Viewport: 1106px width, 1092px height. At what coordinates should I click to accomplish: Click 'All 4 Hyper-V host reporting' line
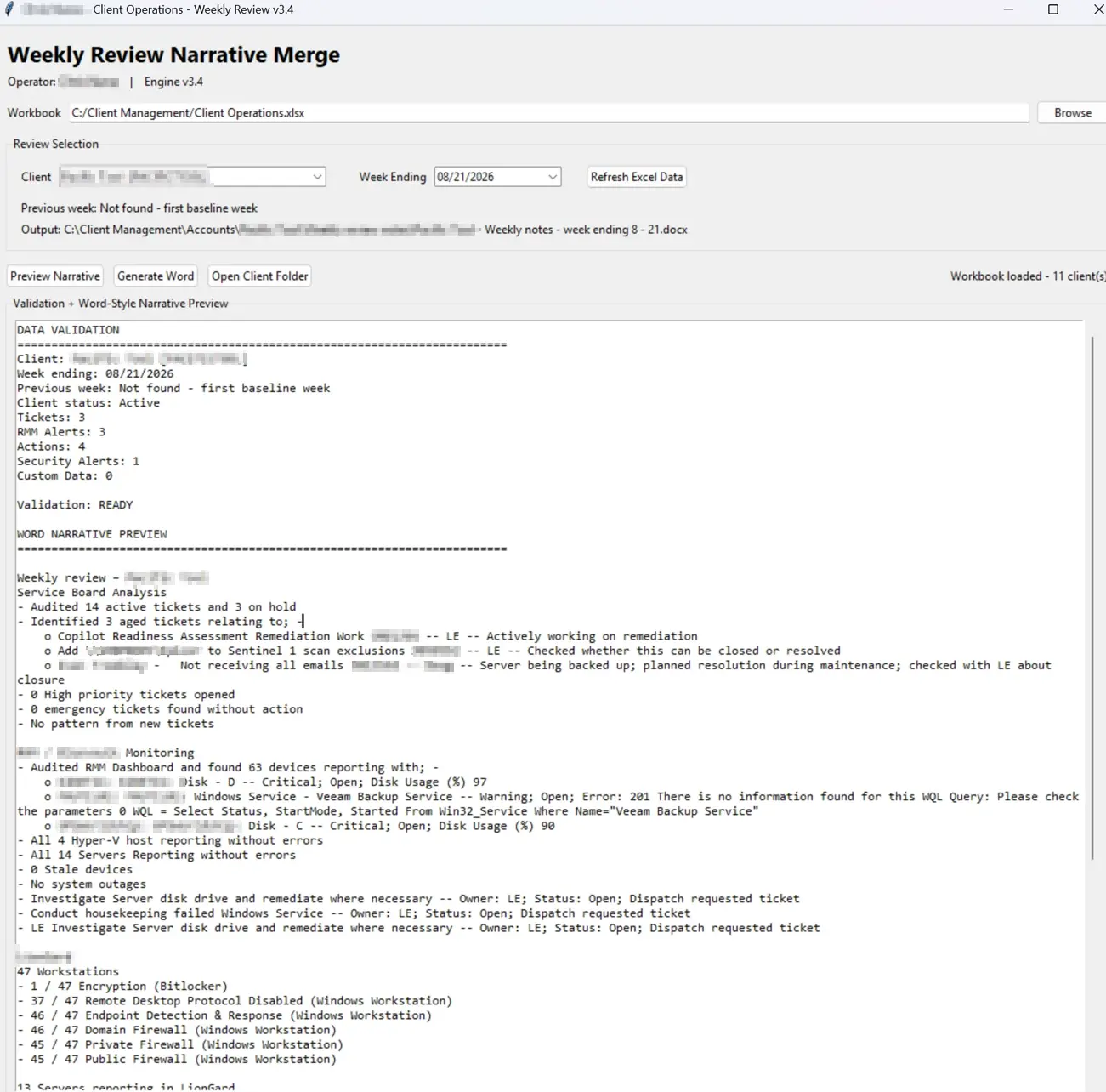click(x=170, y=841)
